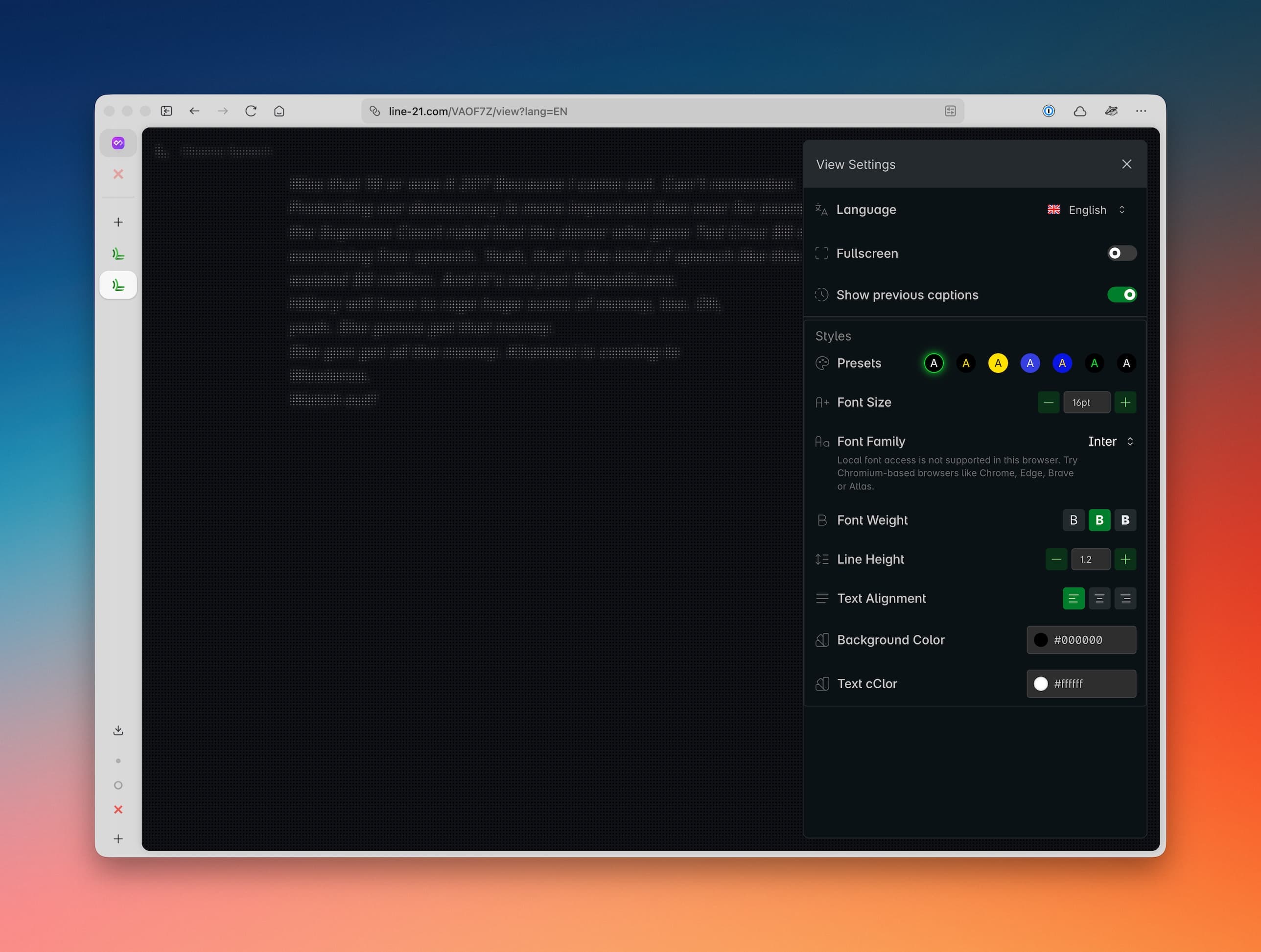Enable Fullscreen mode
Viewport: 1261px width, 952px height.
coord(1121,253)
